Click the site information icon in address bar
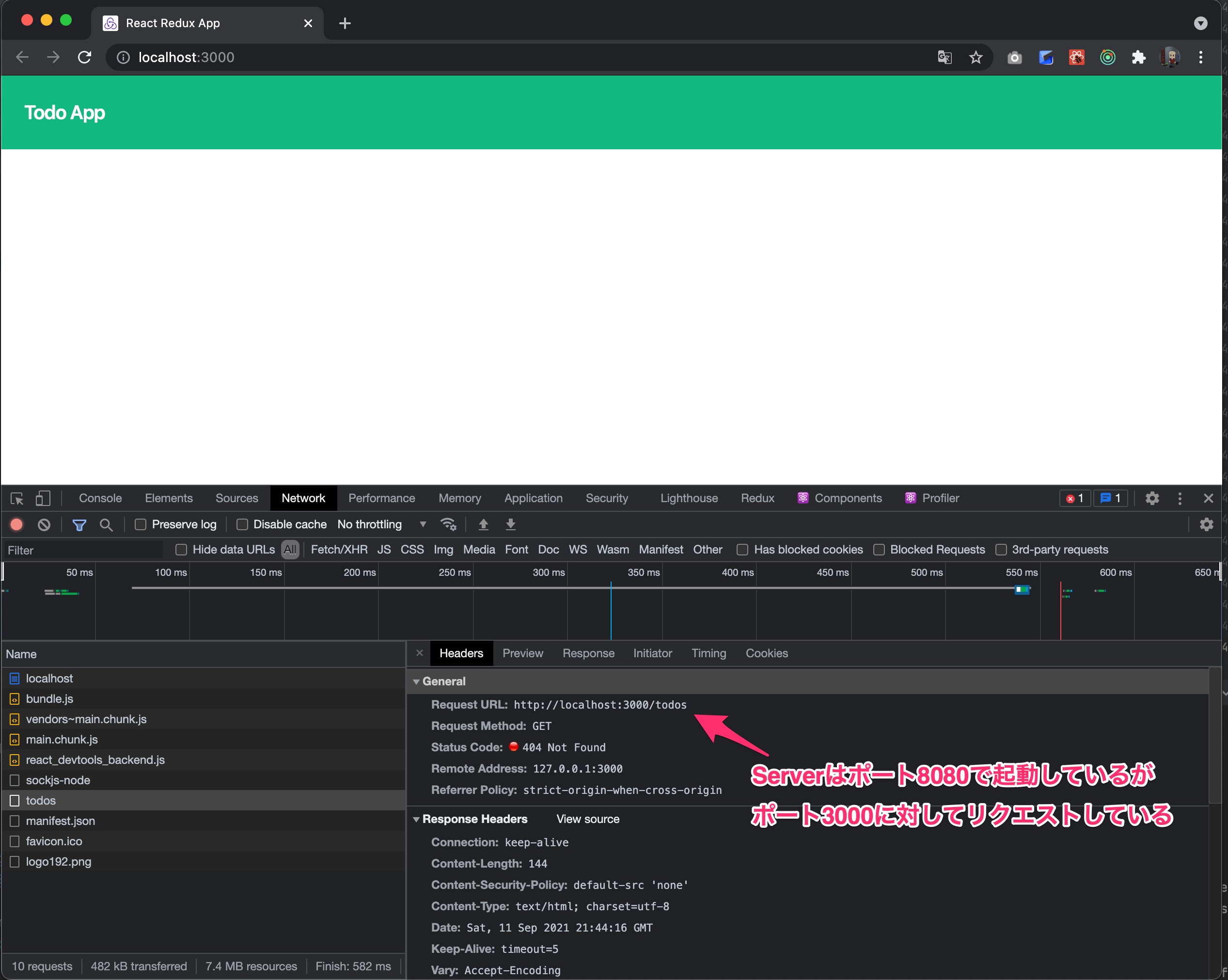1228x980 pixels. click(x=123, y=57)
